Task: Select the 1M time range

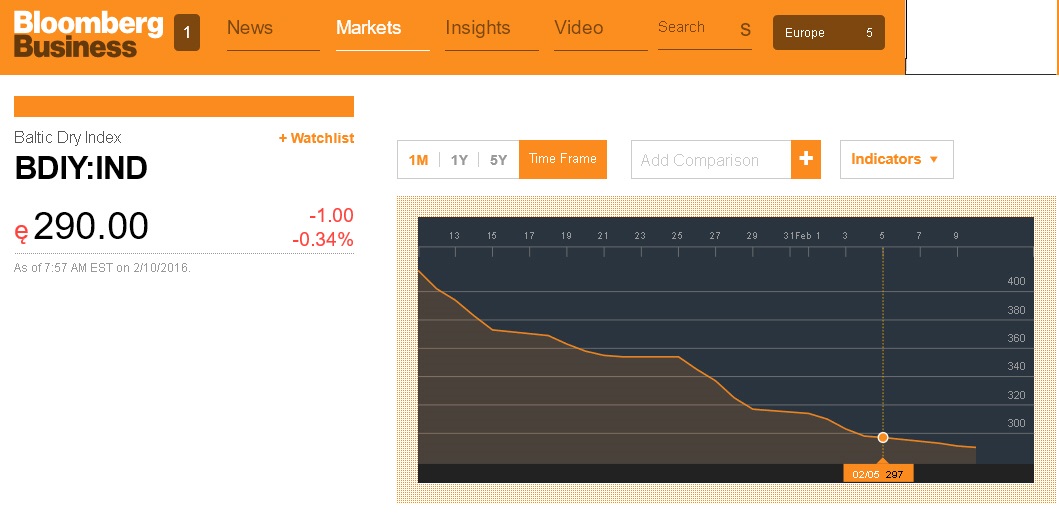Action: click(418, 160)
